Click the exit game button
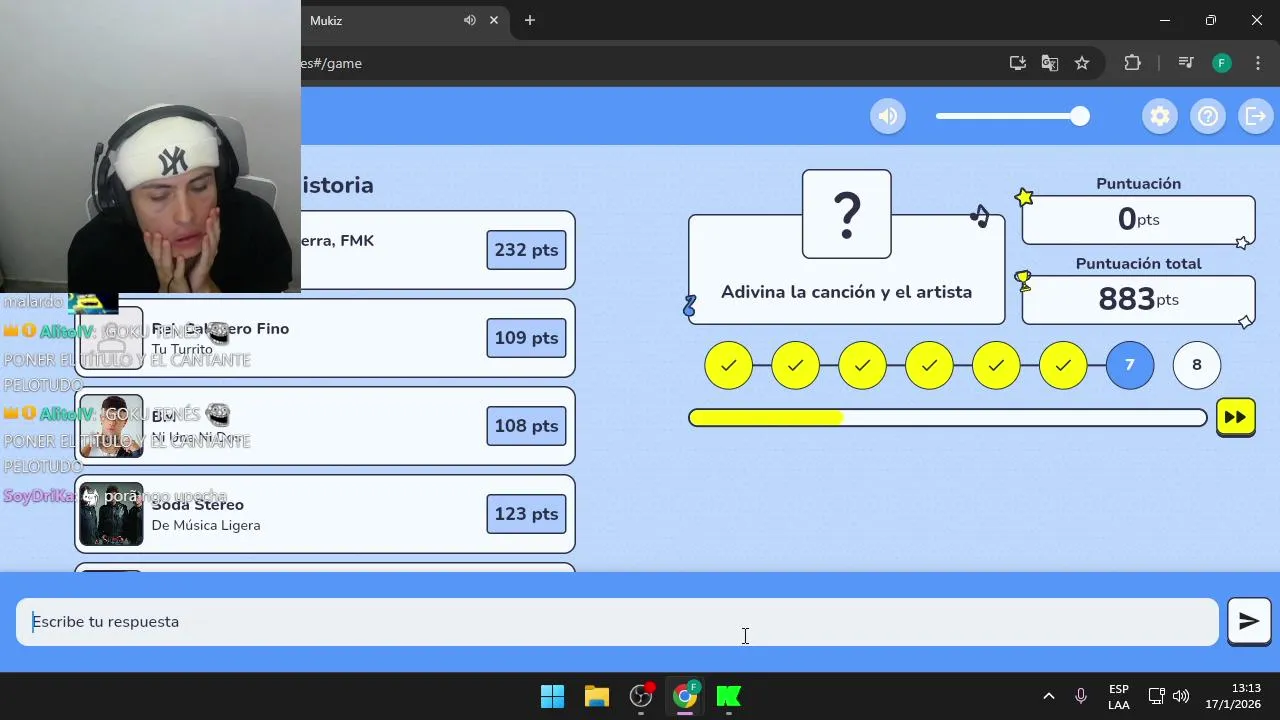Viewport: 1280px width, 720px height. pos(1256,116)
